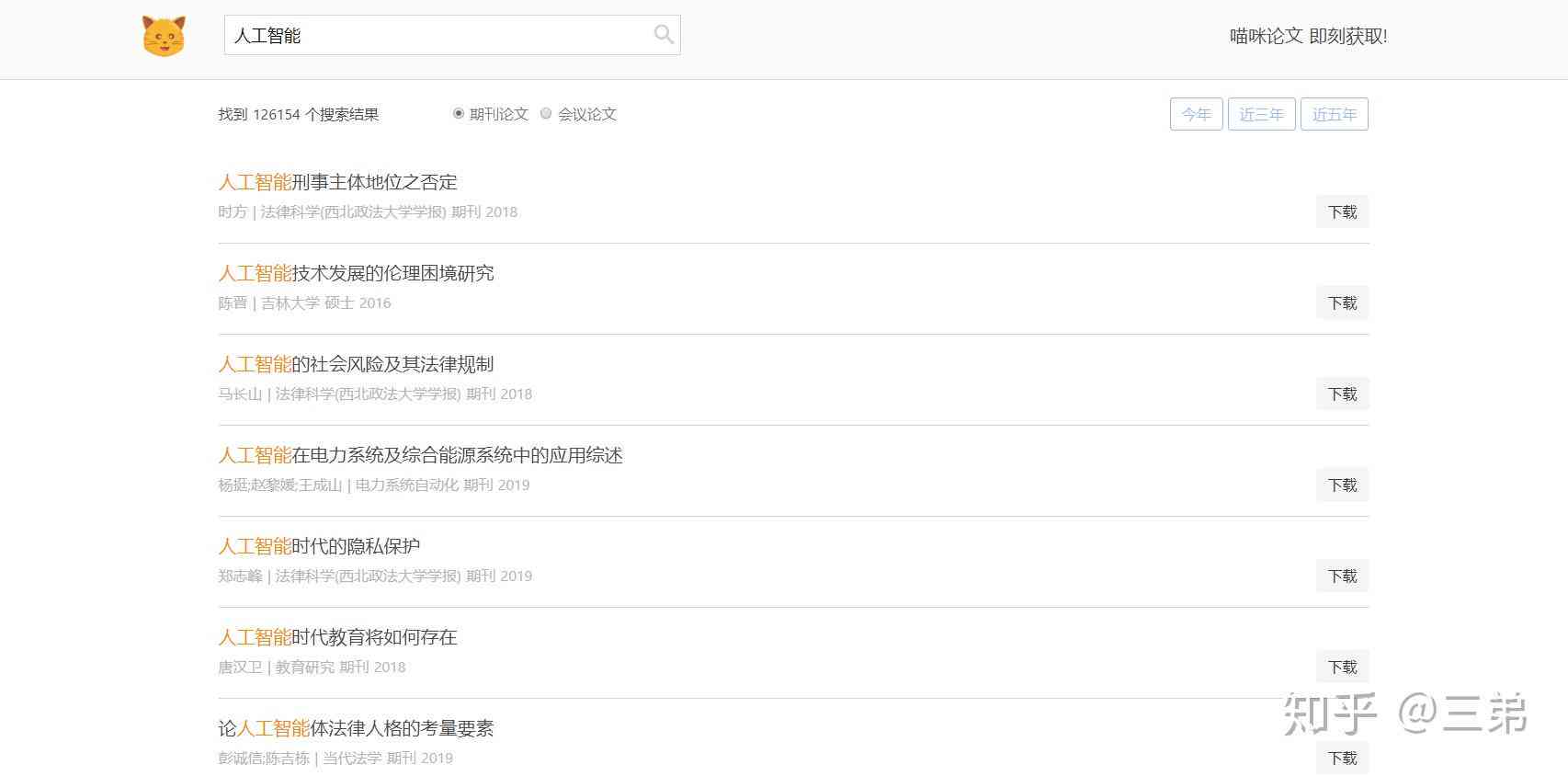Click the 喵咪论文 即刻获取! header text
The width and height of the screenshot is (1568, 776).
coord(1309,36)
